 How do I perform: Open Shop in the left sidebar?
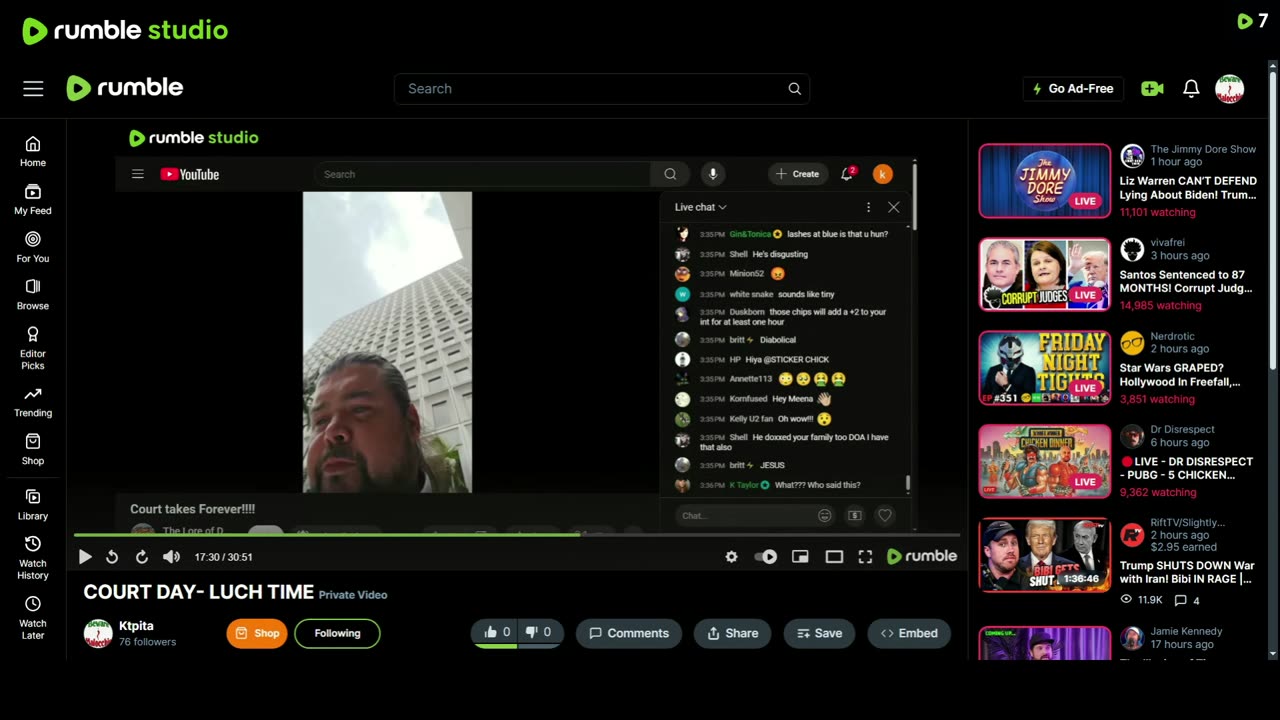pos(33,450)
